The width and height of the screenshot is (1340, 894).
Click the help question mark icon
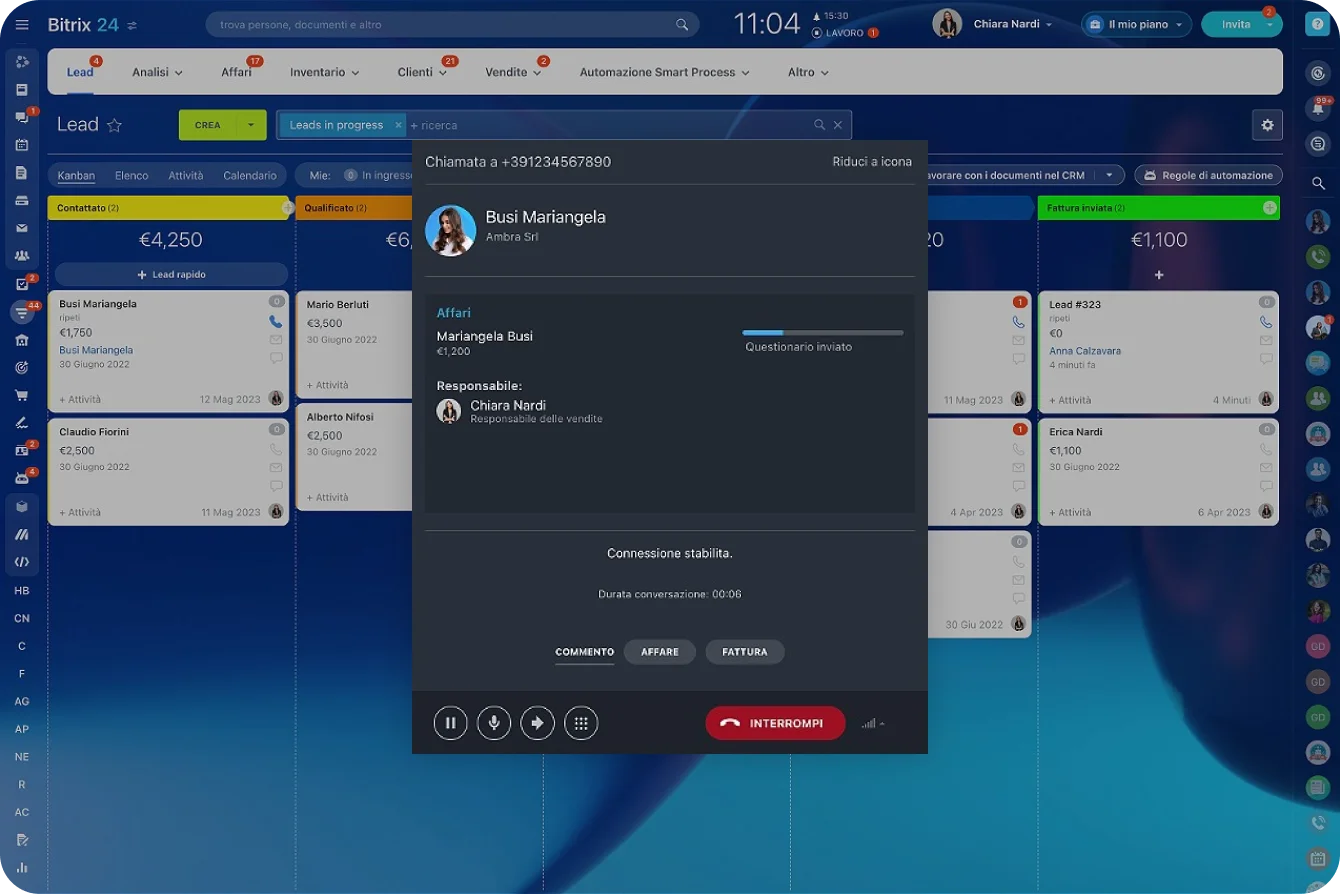click(1317, 24)
